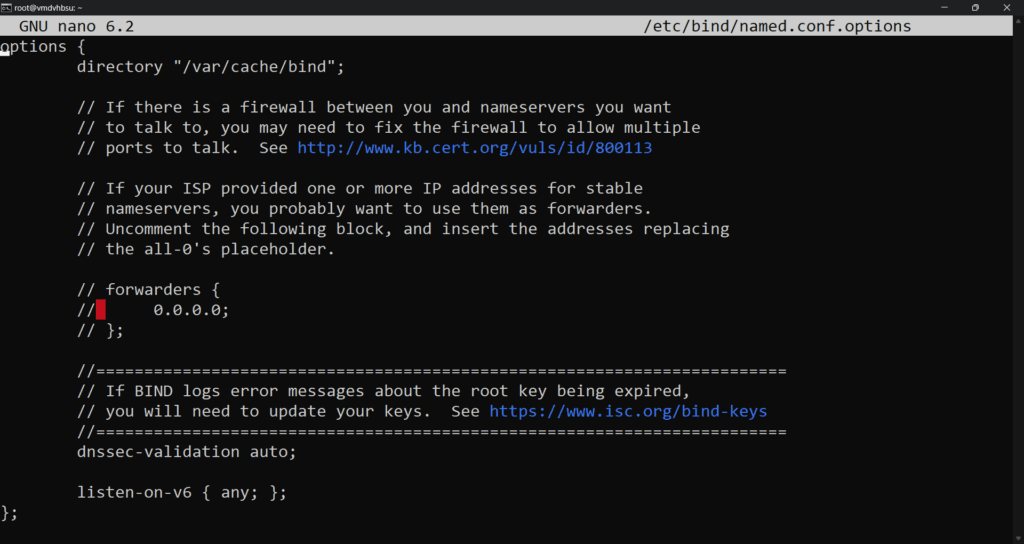Restore down the terminal window
Screen dimensions: 1024x544
tap(975, 7)
